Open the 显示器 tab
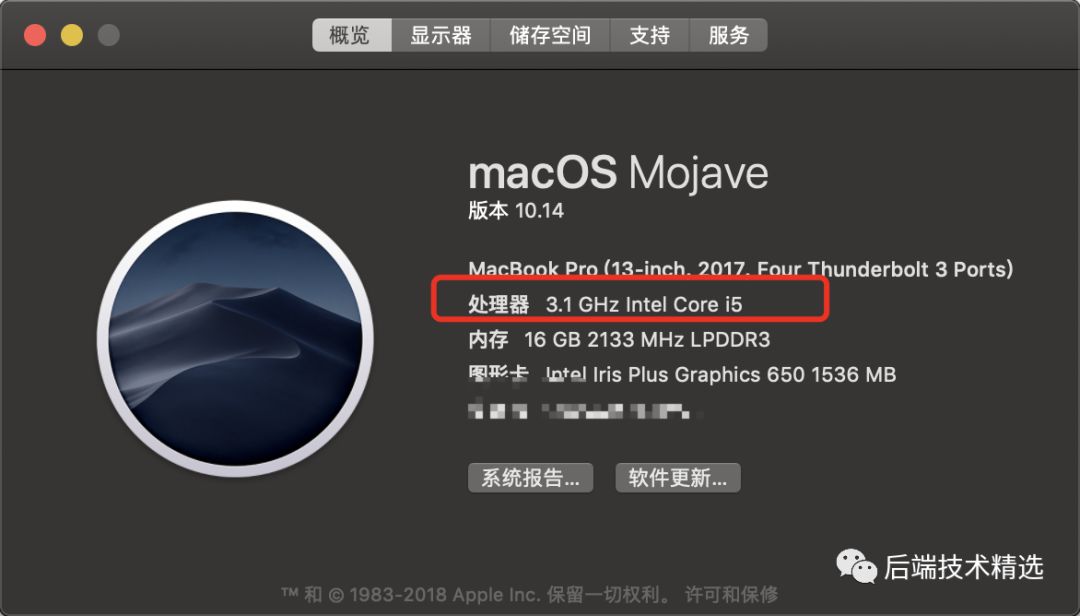Viewport: 1080px width, 616px height. 441,35
